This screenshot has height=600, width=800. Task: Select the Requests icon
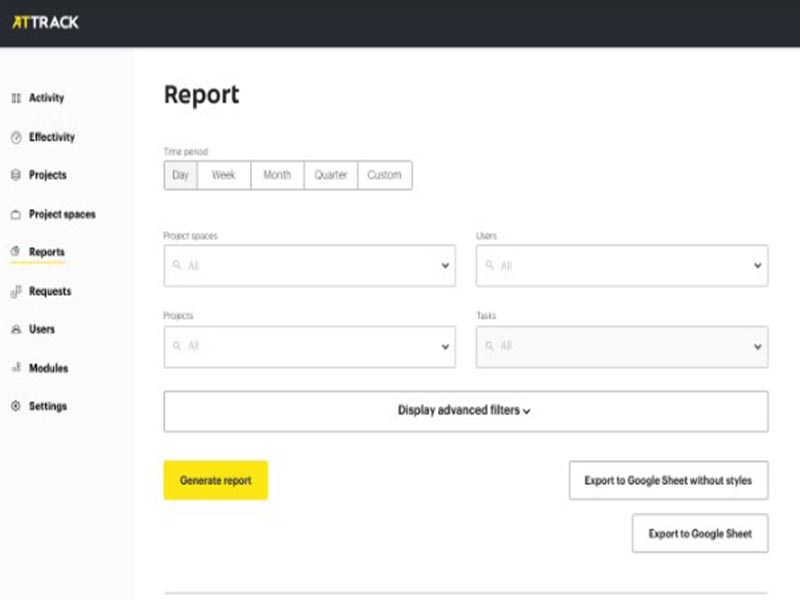click(x=17, y=291)
